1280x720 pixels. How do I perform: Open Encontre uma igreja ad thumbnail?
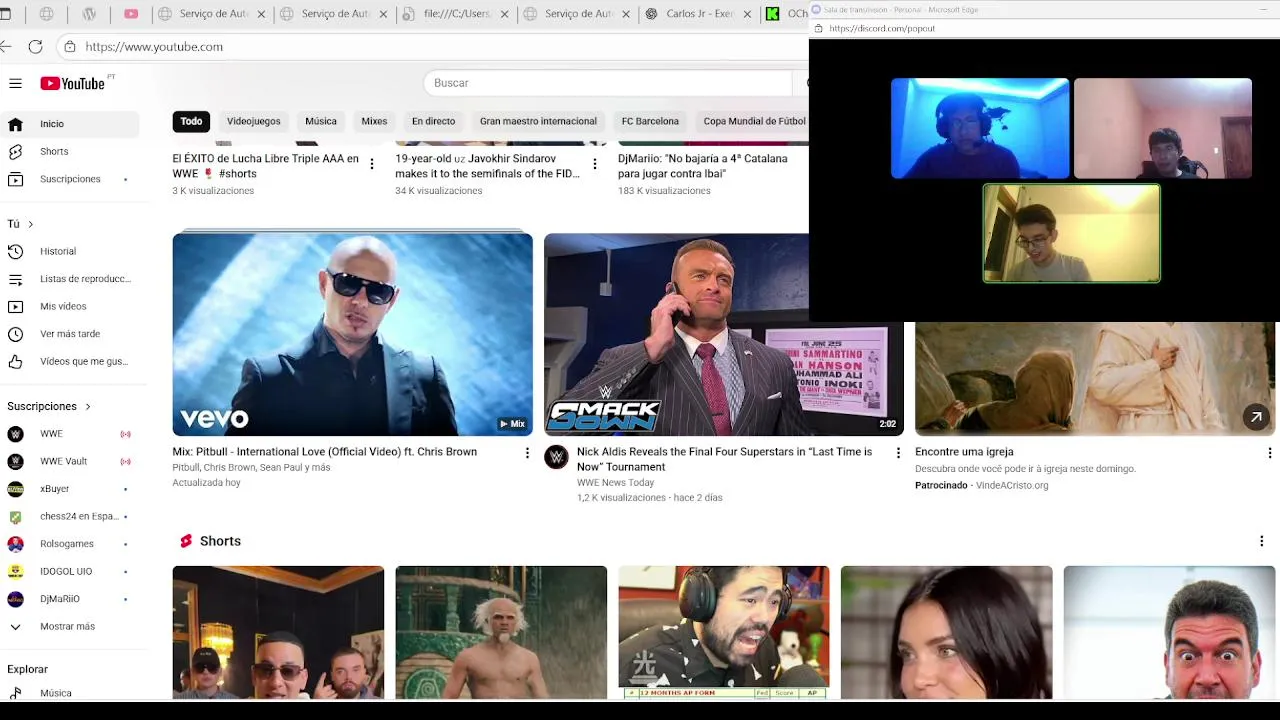(x=1095, y=378)
